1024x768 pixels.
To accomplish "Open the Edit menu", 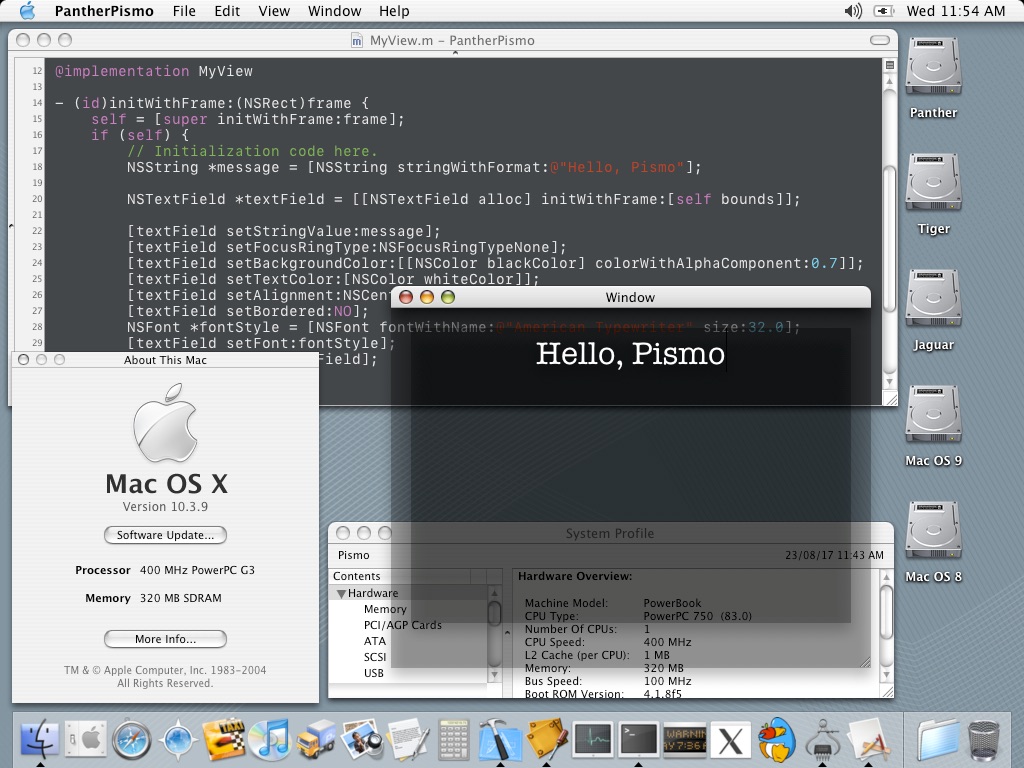I will coord(227,11).
